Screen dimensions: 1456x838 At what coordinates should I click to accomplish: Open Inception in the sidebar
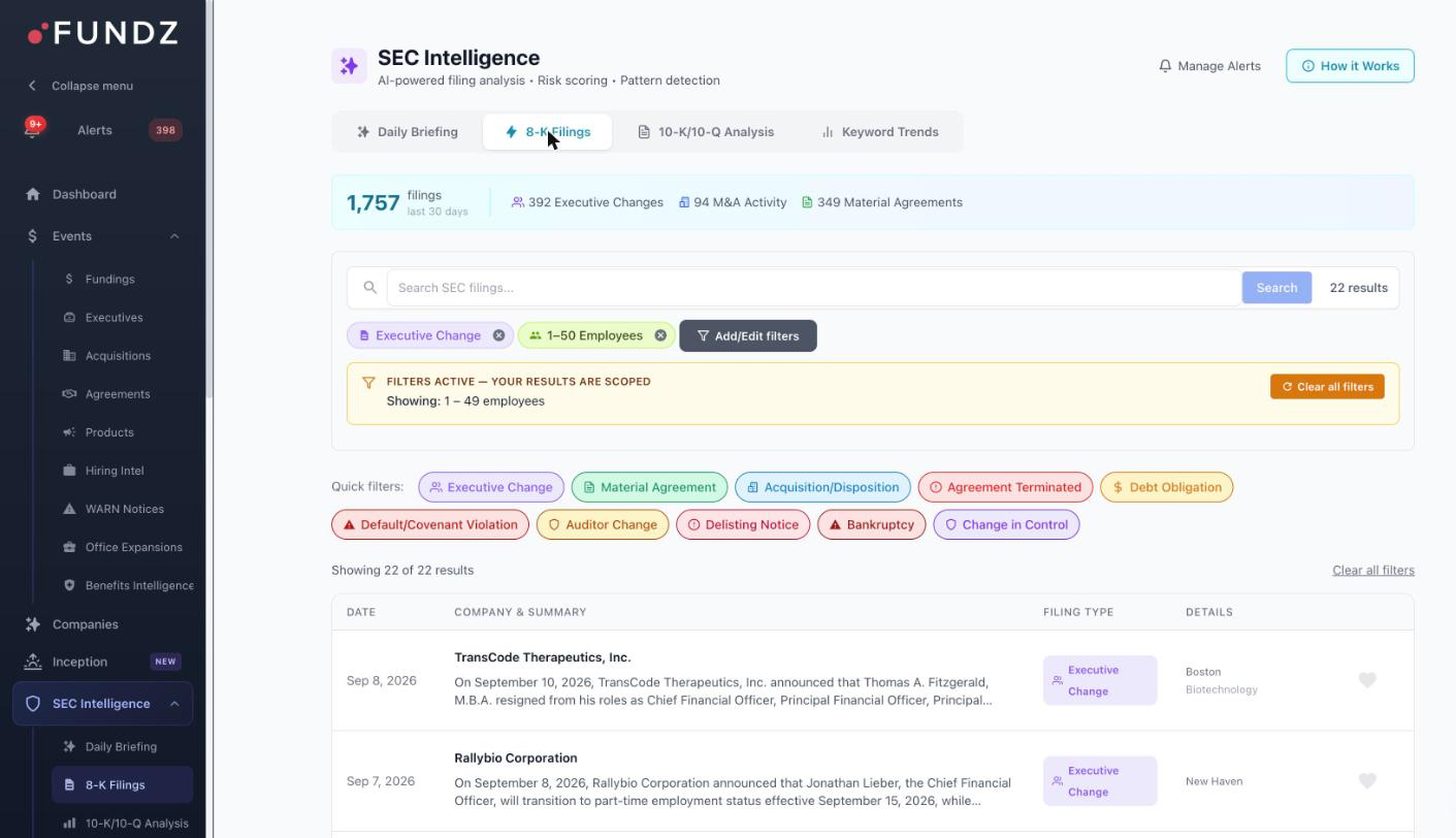point(80,662)
